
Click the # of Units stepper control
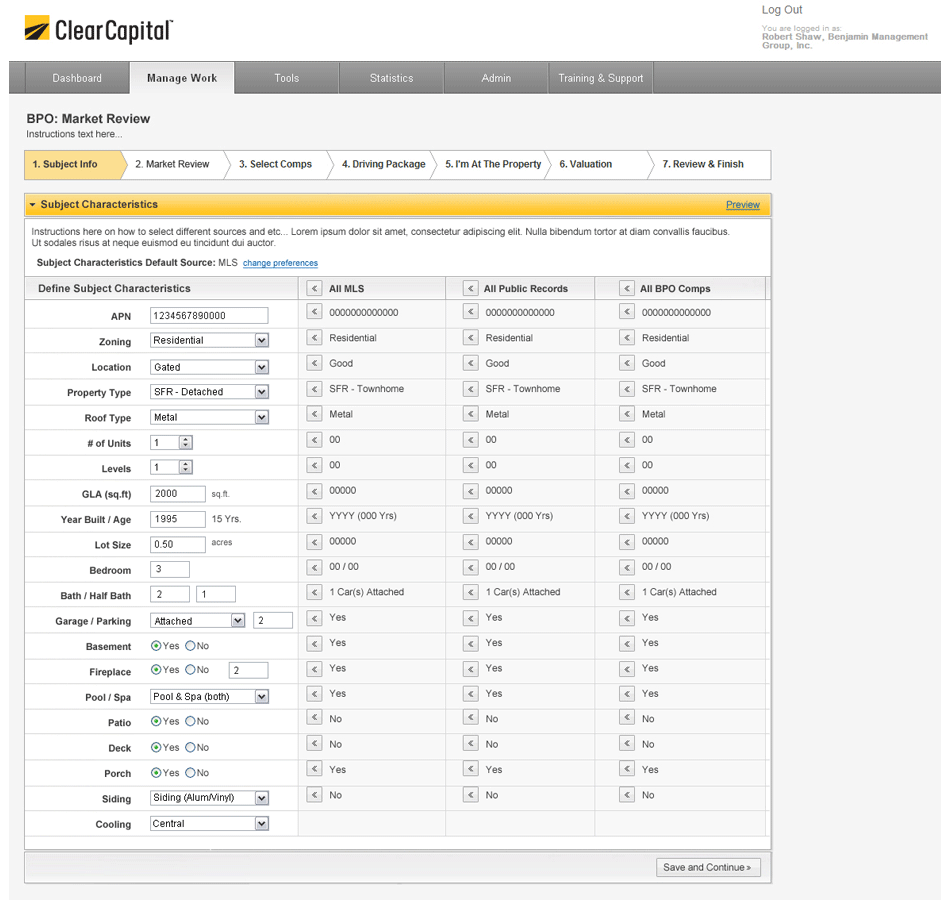[185, 442]
